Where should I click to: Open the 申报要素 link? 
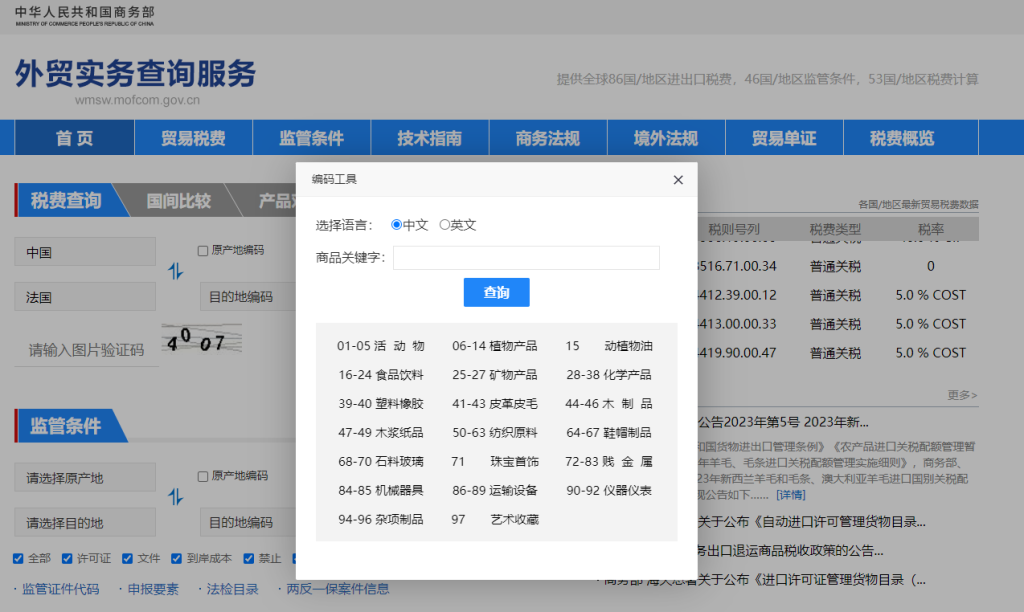coord(153,589)
